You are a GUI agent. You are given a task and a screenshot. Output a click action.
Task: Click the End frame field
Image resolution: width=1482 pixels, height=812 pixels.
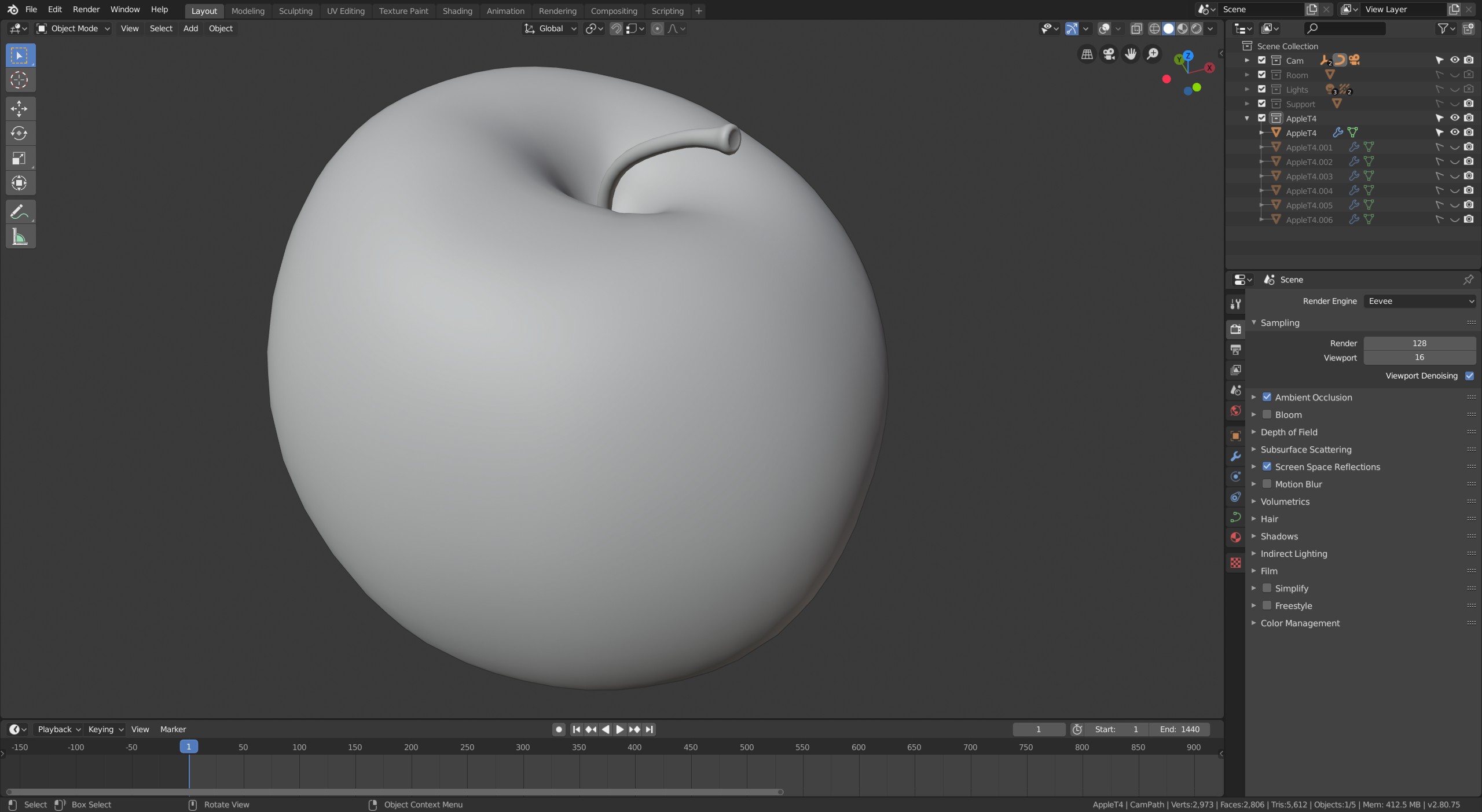tap(1179, 729)
